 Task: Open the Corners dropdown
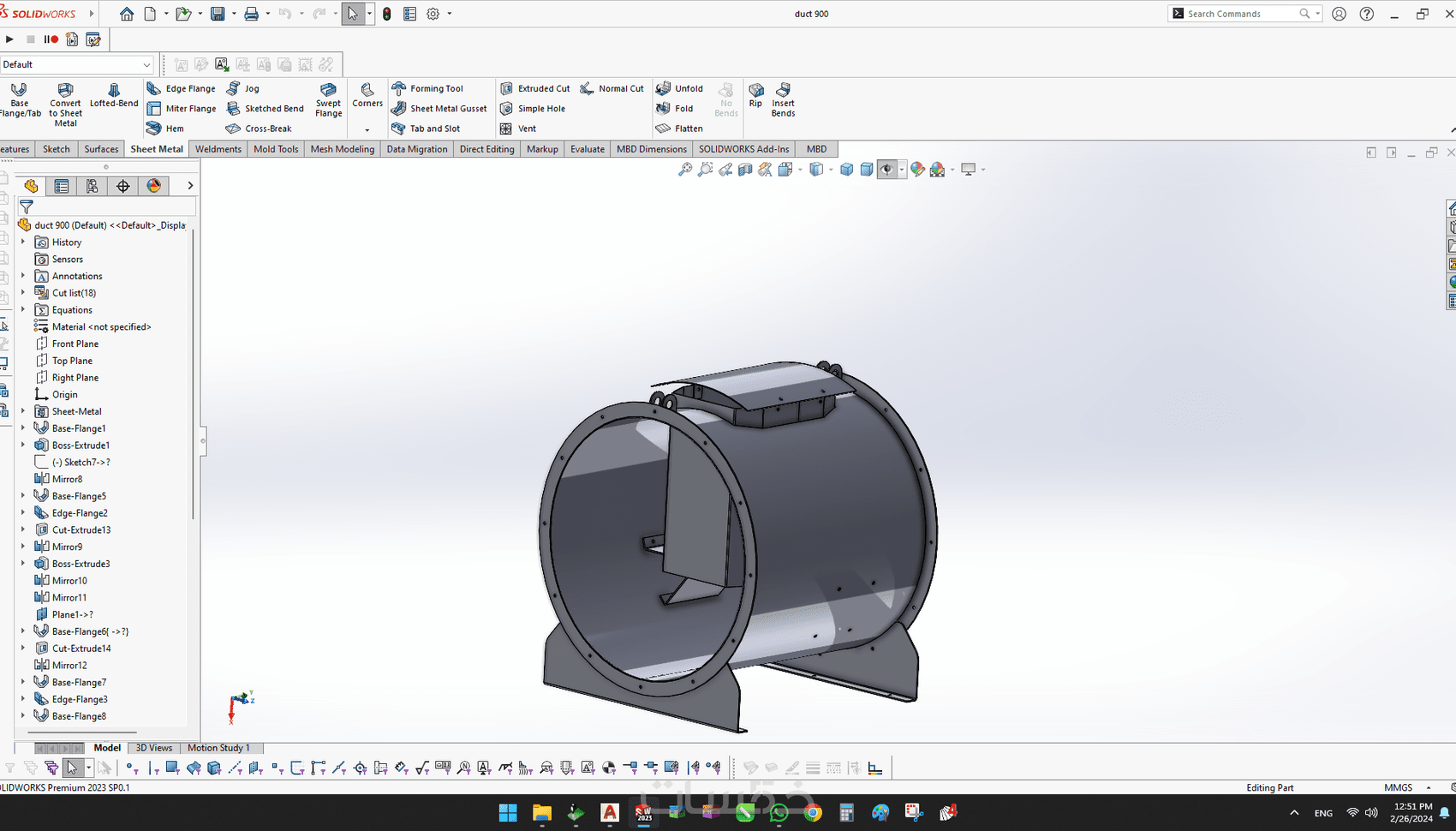367,130
